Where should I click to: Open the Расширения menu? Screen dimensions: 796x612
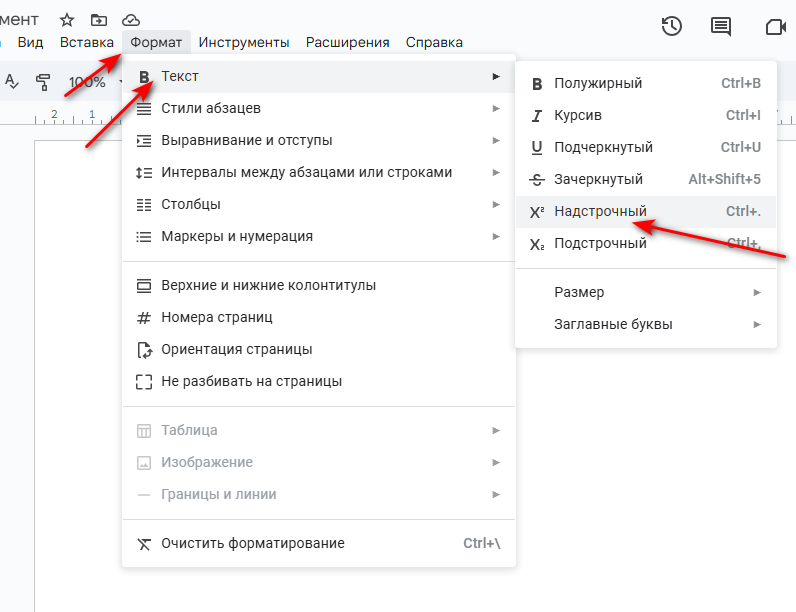(x=347, y=42)
